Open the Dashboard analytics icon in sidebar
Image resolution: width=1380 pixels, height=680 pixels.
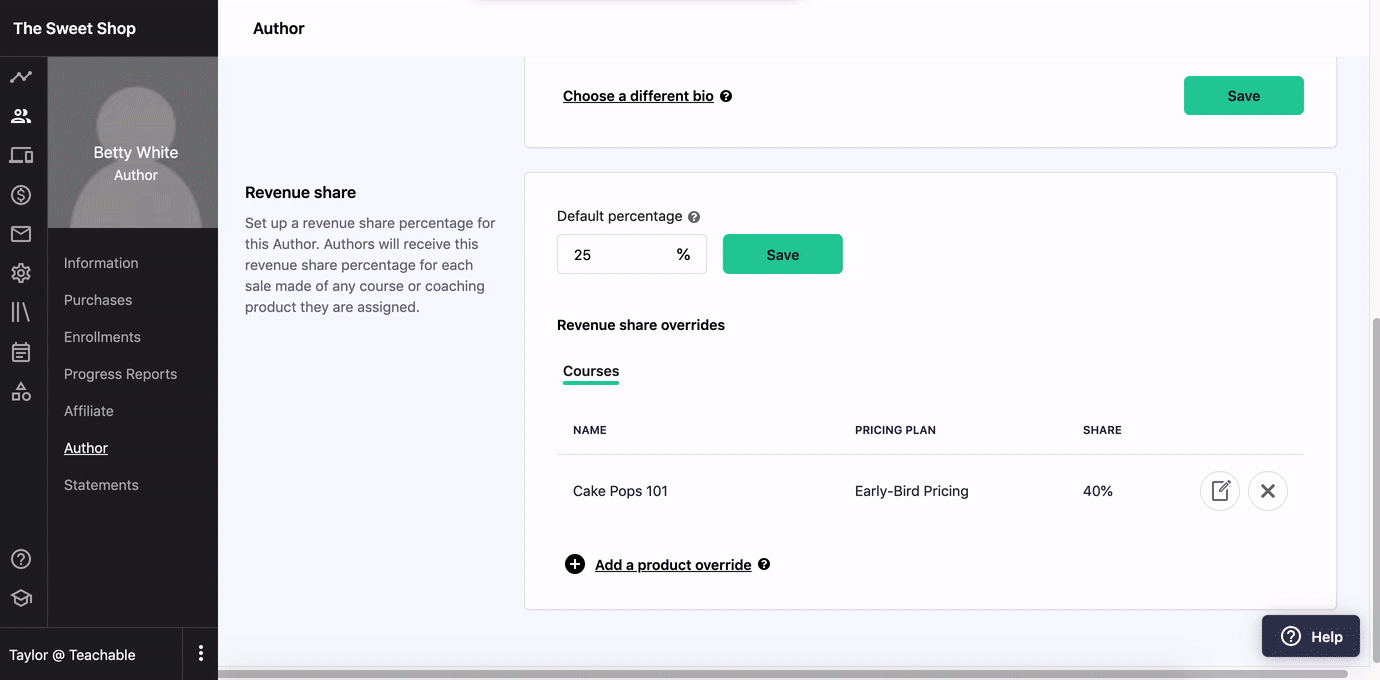coord(21,77)
